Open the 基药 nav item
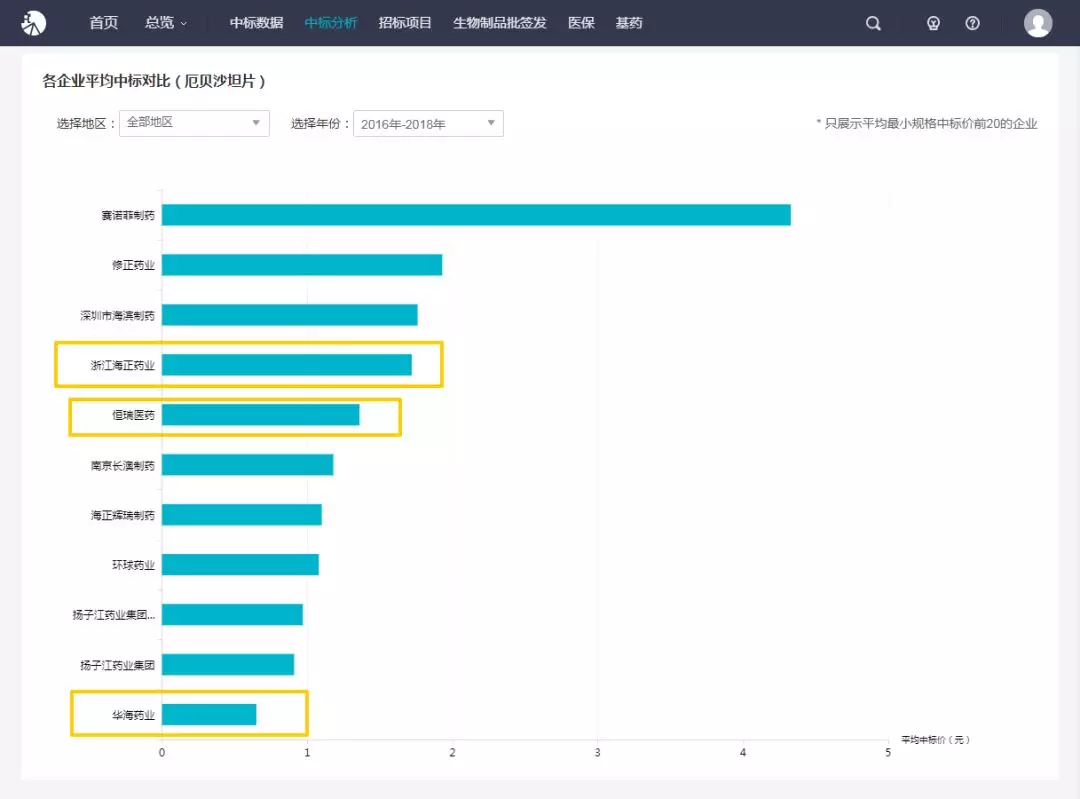Viewport: 1080px width, 799px height. point(629,23)
